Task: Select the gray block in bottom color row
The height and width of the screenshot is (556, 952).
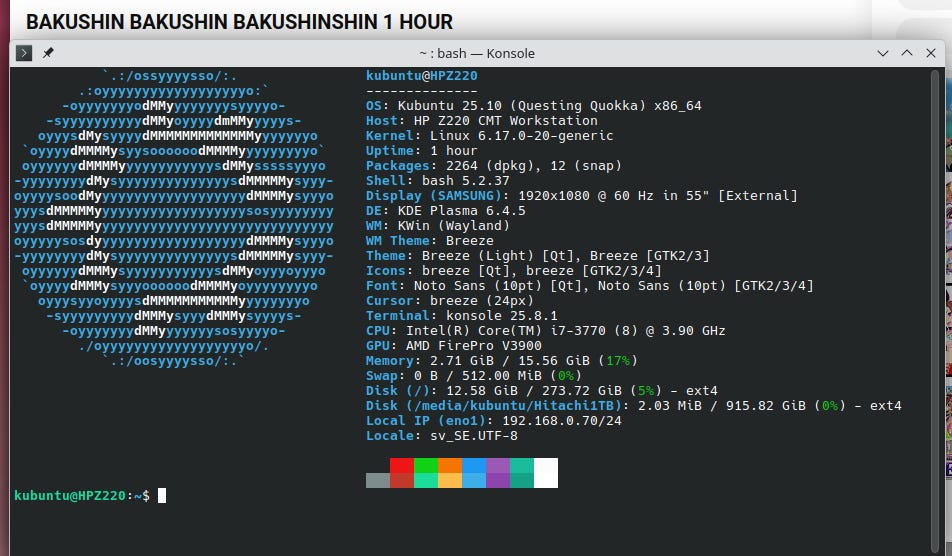Action: [x=377, y=480]
